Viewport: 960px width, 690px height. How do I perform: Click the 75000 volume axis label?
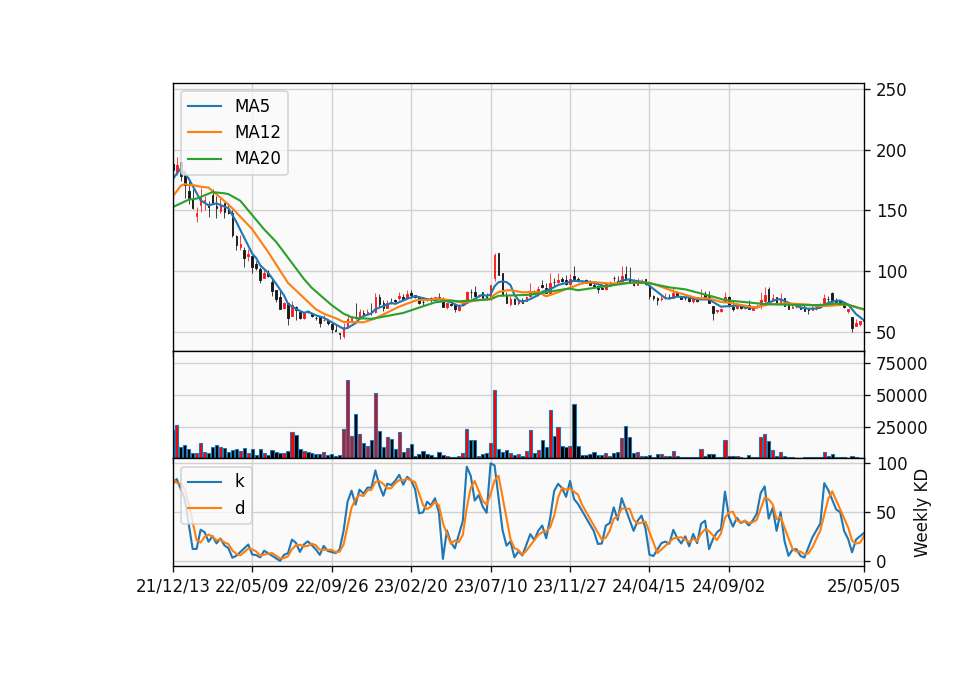point(901,364)
